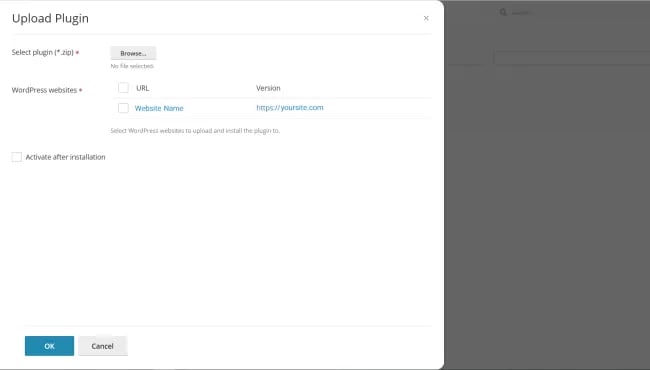This screenshot has height=370, width=650.
Task: Open the https://yoursite.com link
Action: (x=289, y=108)
